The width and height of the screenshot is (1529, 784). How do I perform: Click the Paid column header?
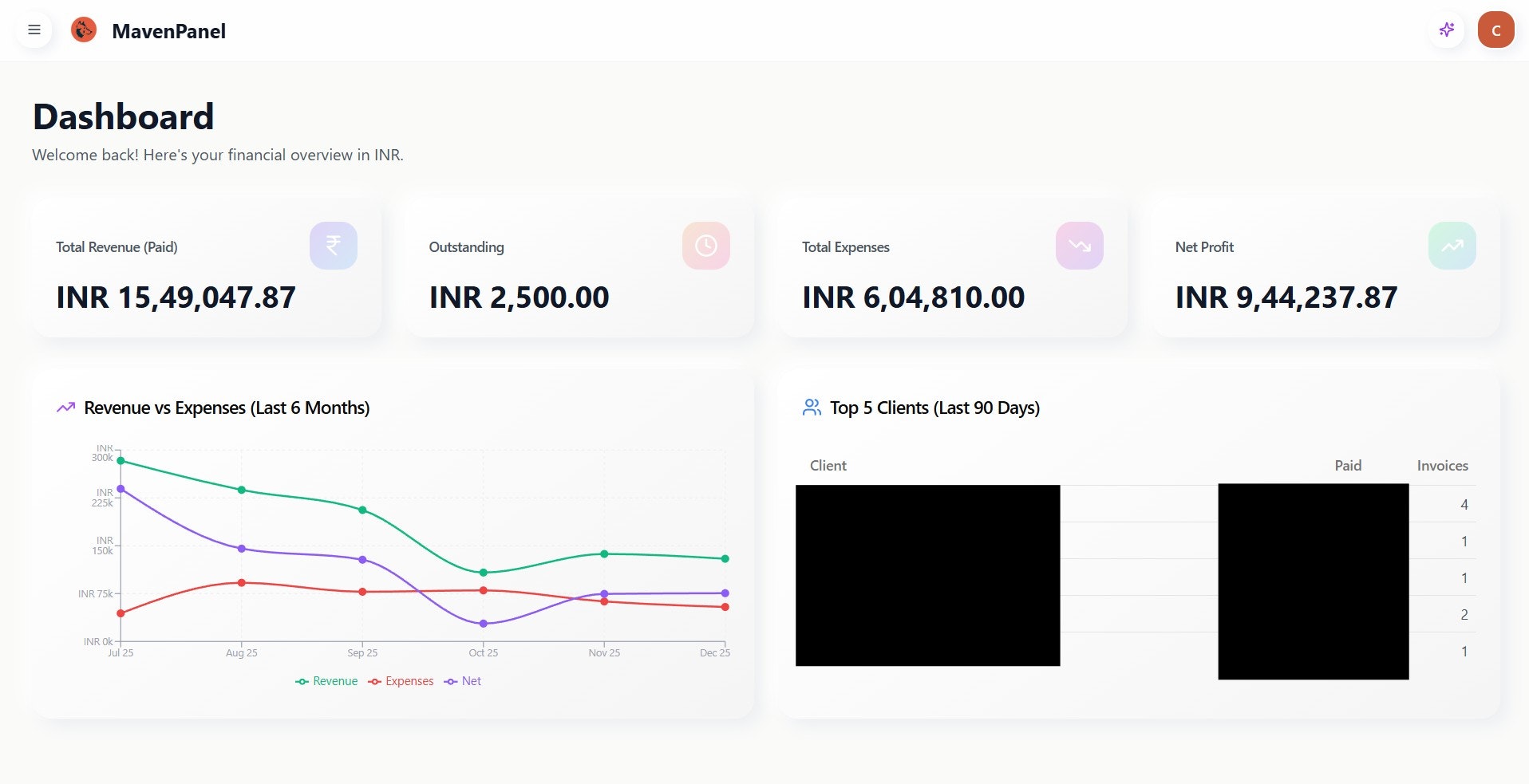click(x=1347, y=465)
